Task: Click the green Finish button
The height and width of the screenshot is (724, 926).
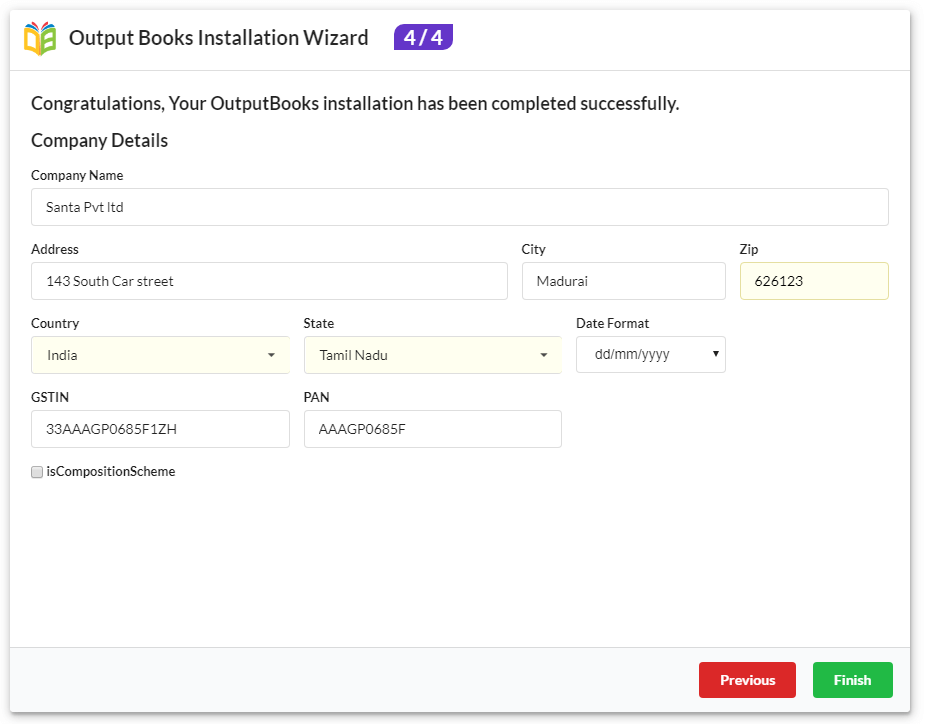Action: tap(853, 680)
